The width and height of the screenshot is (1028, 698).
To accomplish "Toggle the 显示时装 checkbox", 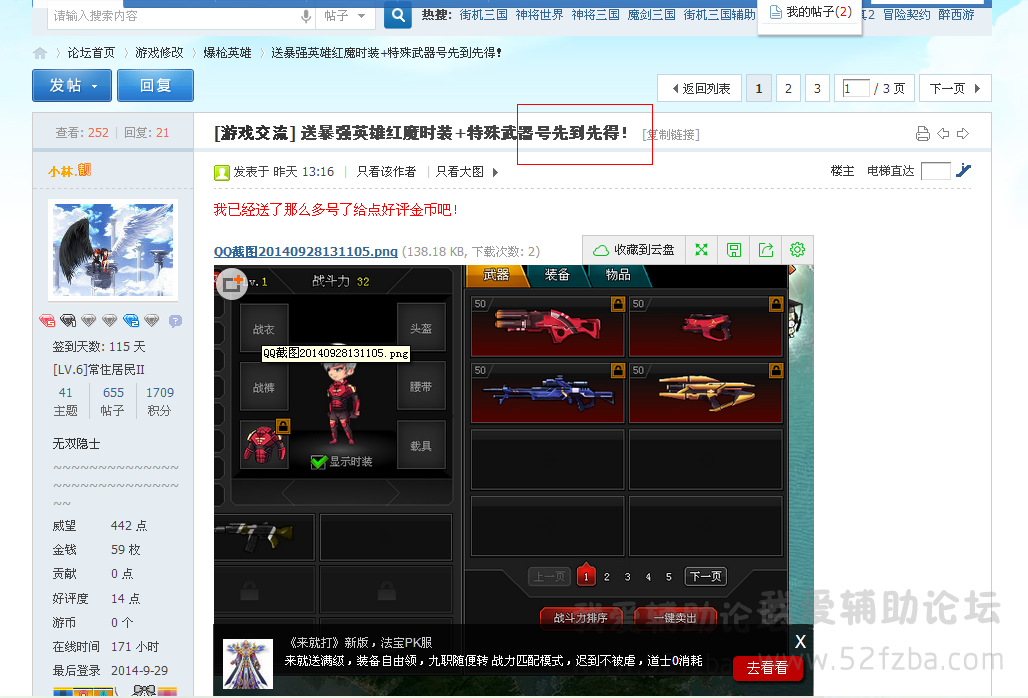I will tap(319, 462).
